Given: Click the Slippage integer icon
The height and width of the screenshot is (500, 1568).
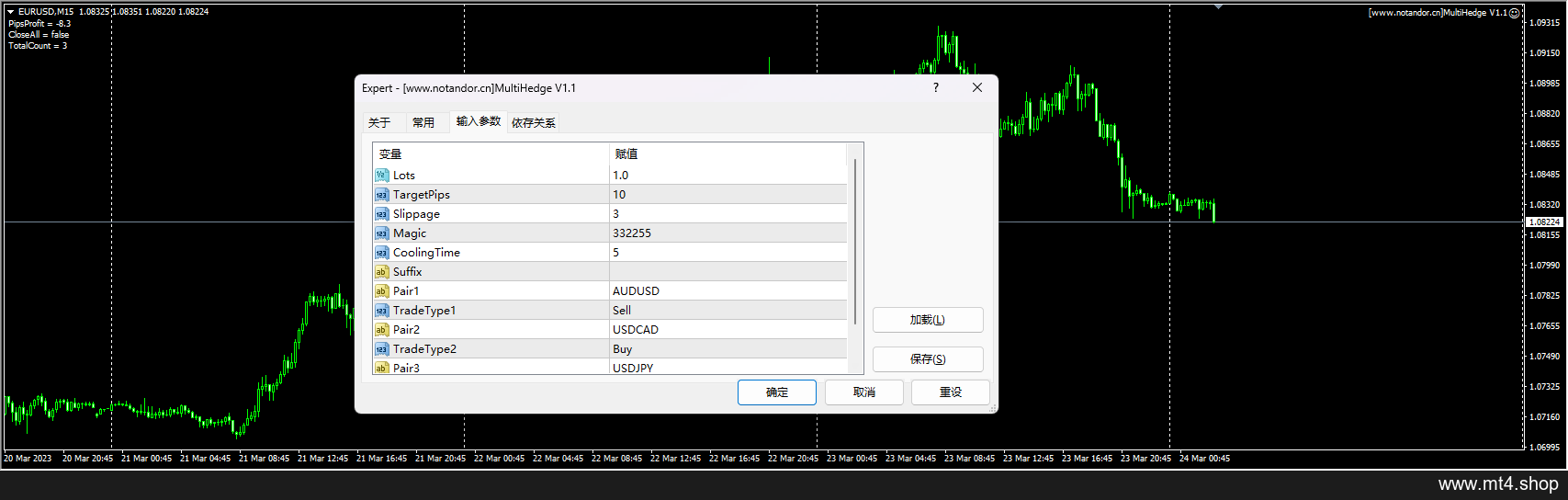Looking at the screenshot, I should 381,213.
